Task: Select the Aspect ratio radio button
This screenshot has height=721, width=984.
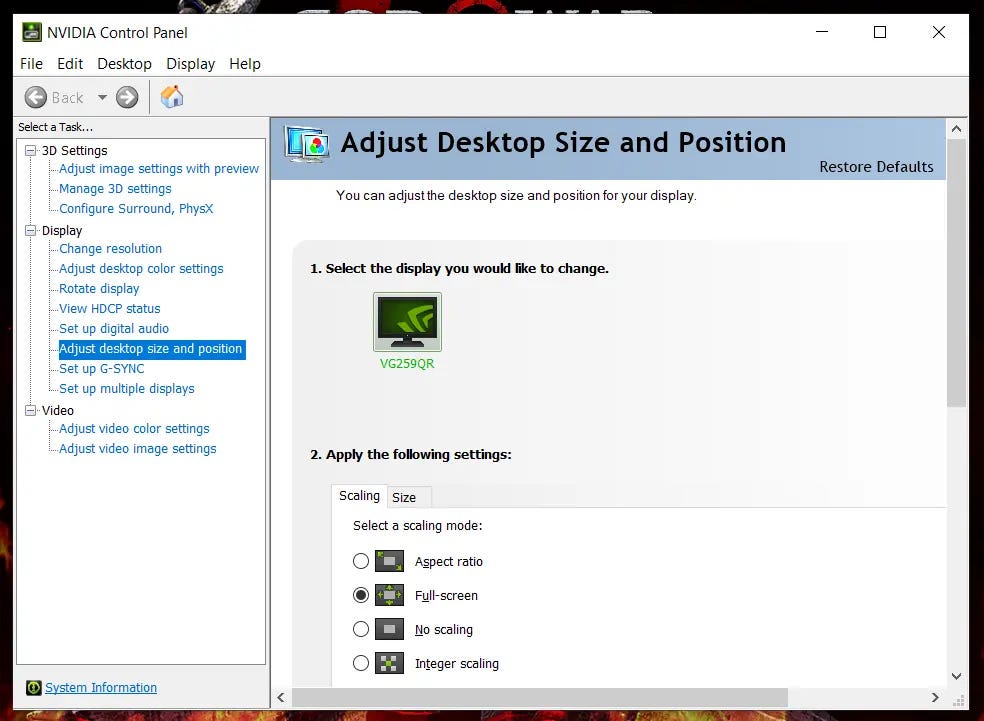Action: [x=361, y=561]
